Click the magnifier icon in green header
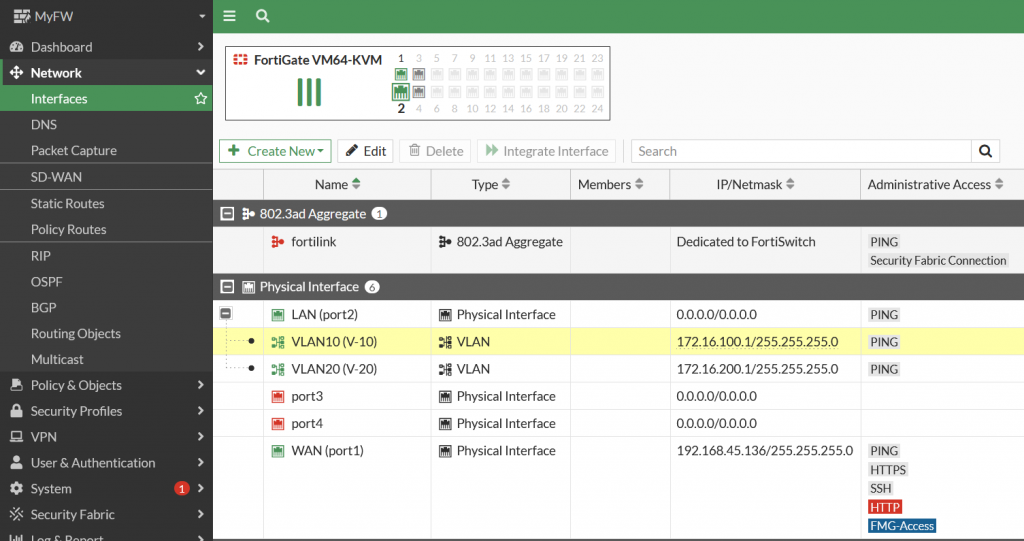This screenshot has width=1024, height=541. (262, 16)
